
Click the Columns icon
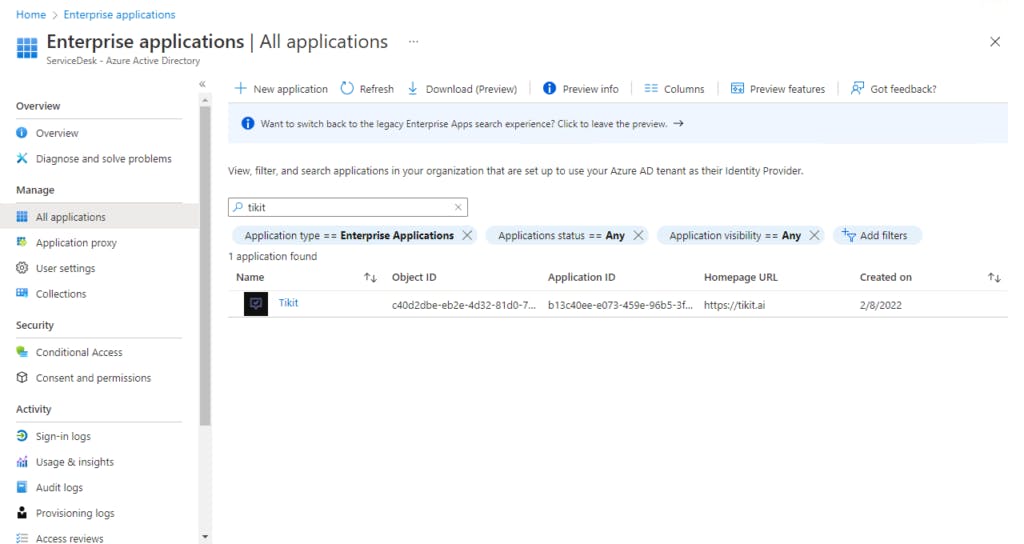click(x=650, y=88)
